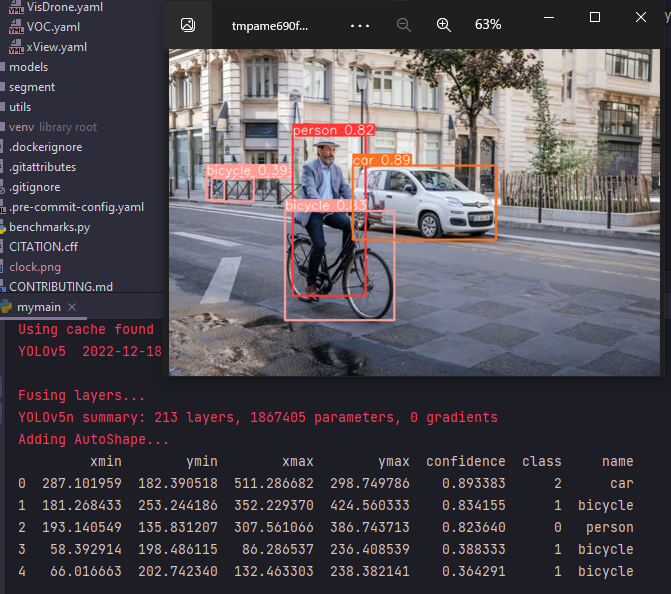Click the 'xmin' column header

(106, 461)
